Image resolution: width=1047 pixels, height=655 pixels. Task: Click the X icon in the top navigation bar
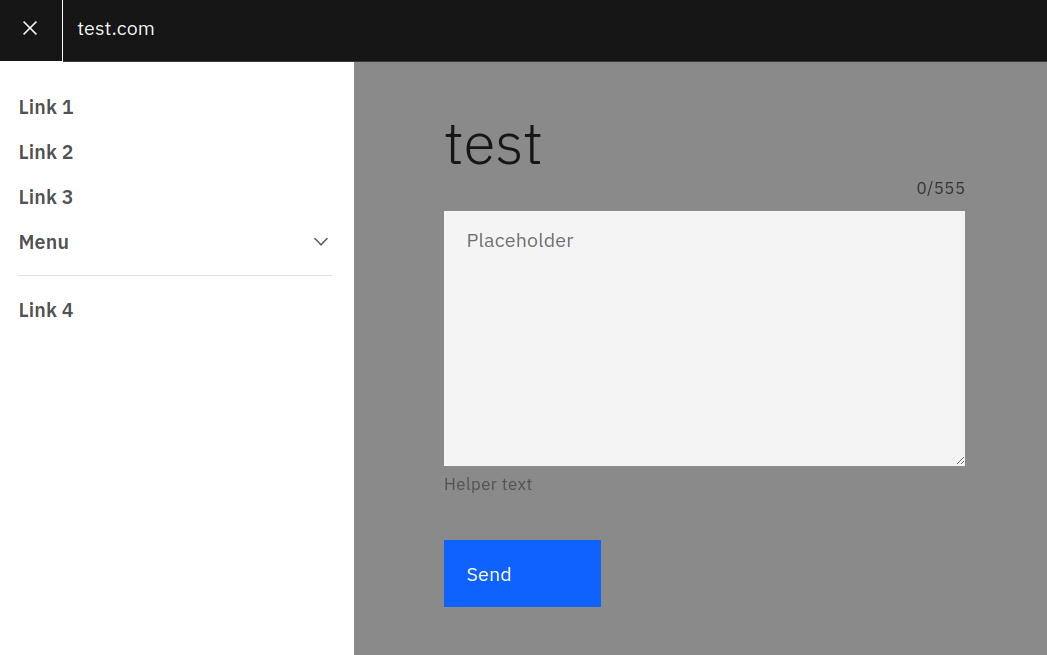point(30,30)
